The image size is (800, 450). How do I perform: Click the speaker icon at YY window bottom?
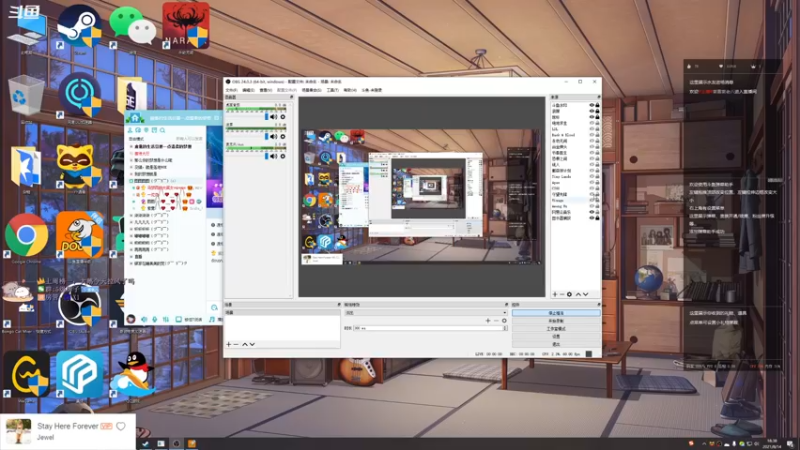[144, 319]
